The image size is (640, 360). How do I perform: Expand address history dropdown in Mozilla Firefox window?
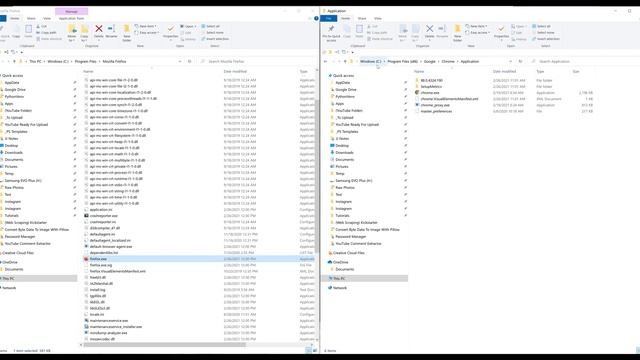pos(180,61)
